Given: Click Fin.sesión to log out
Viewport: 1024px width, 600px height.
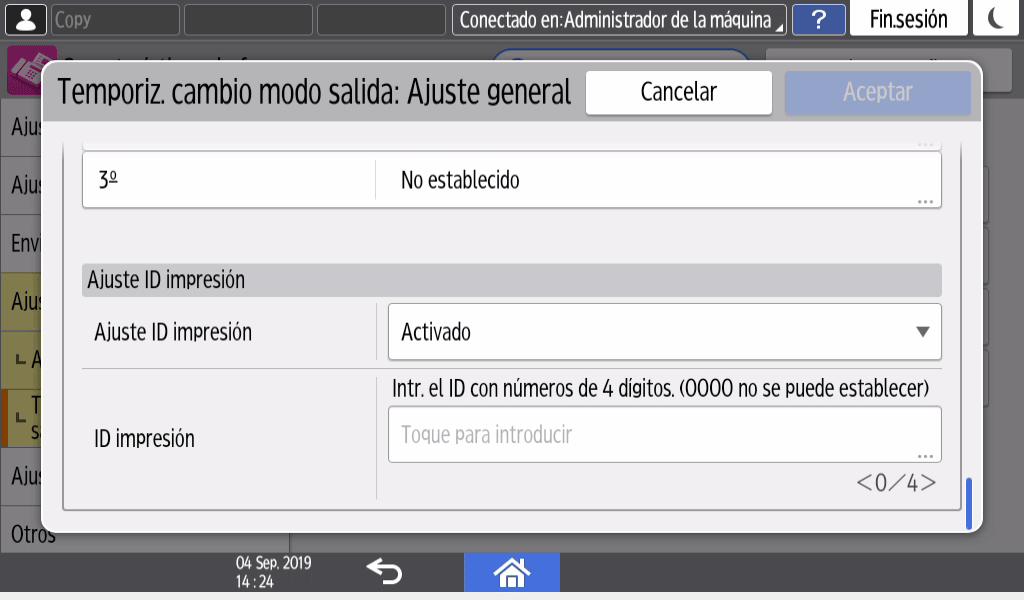Looking at the screenshot, I should click(908, 20).
